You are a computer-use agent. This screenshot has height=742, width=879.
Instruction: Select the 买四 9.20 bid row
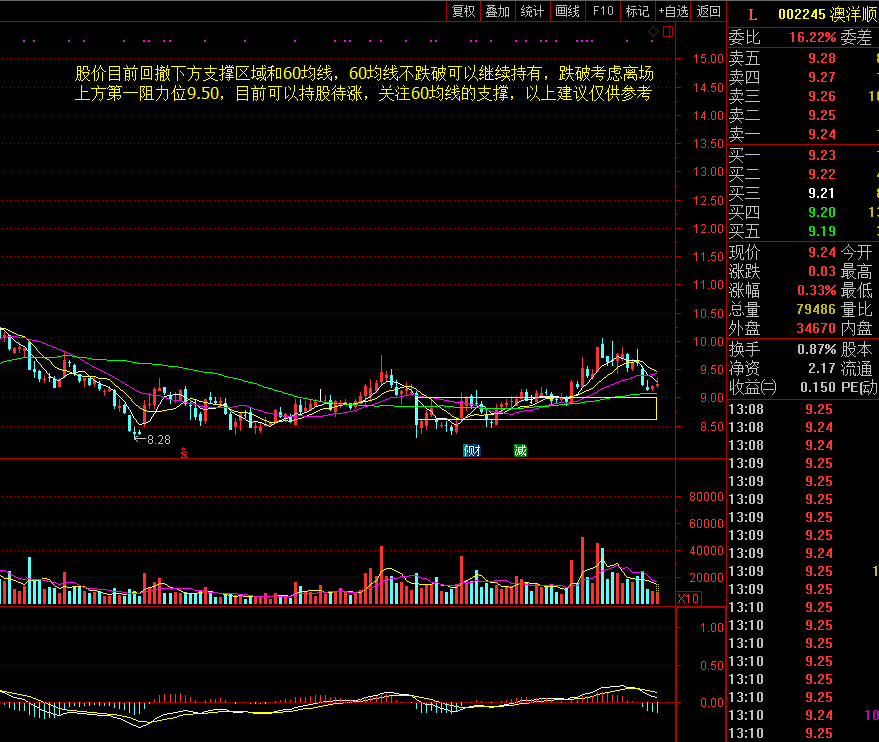(803, 212)
